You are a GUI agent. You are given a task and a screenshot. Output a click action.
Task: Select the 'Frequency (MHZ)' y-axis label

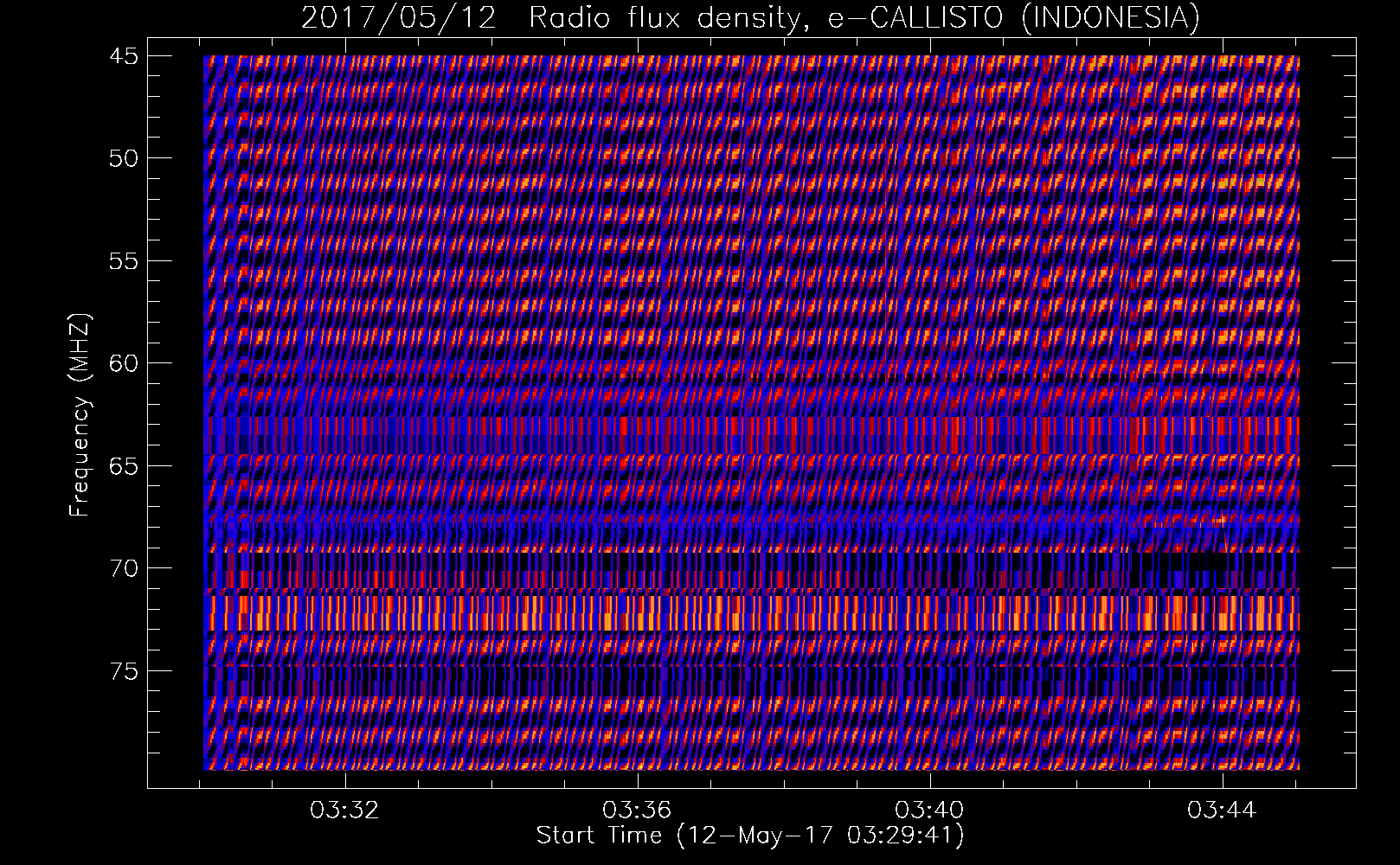(80, 414)
